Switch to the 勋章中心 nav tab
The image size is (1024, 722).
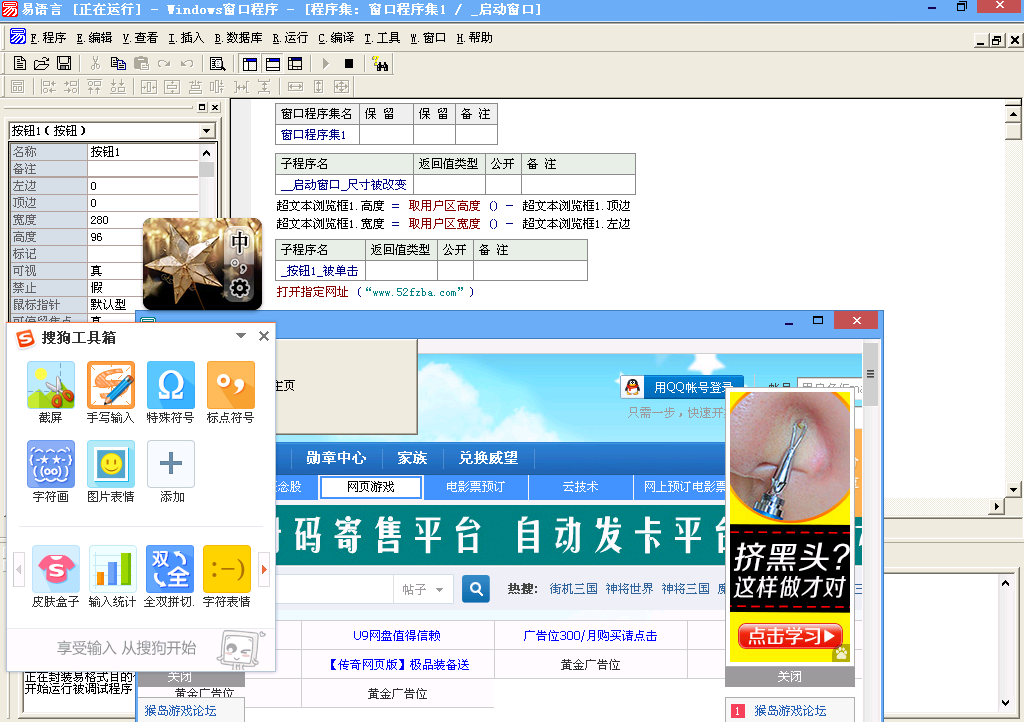click(x=336, y=458)
